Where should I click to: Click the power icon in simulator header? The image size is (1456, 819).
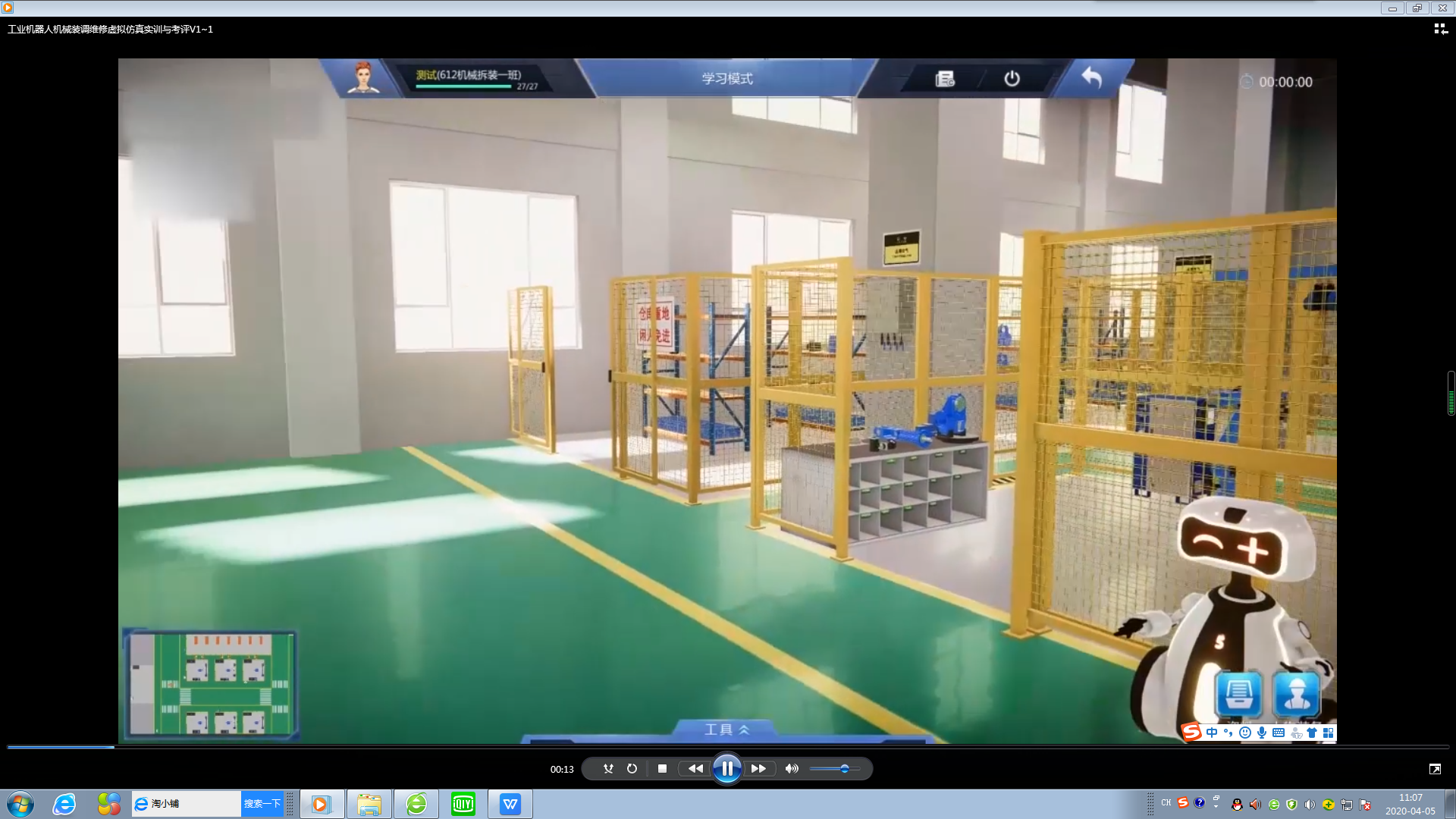pyautogui.click(x=1012, y=79)
